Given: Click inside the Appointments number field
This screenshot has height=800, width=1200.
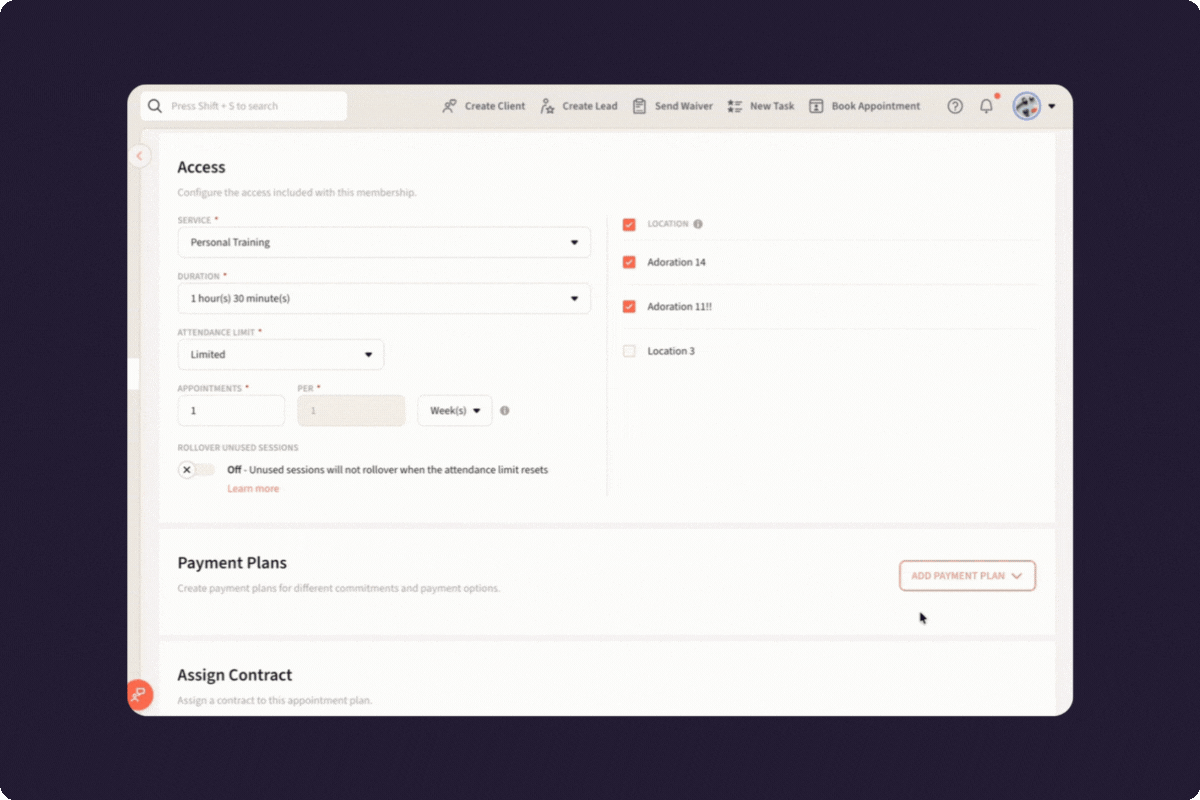Looking at the screenshot, I should tap(231, 410).
